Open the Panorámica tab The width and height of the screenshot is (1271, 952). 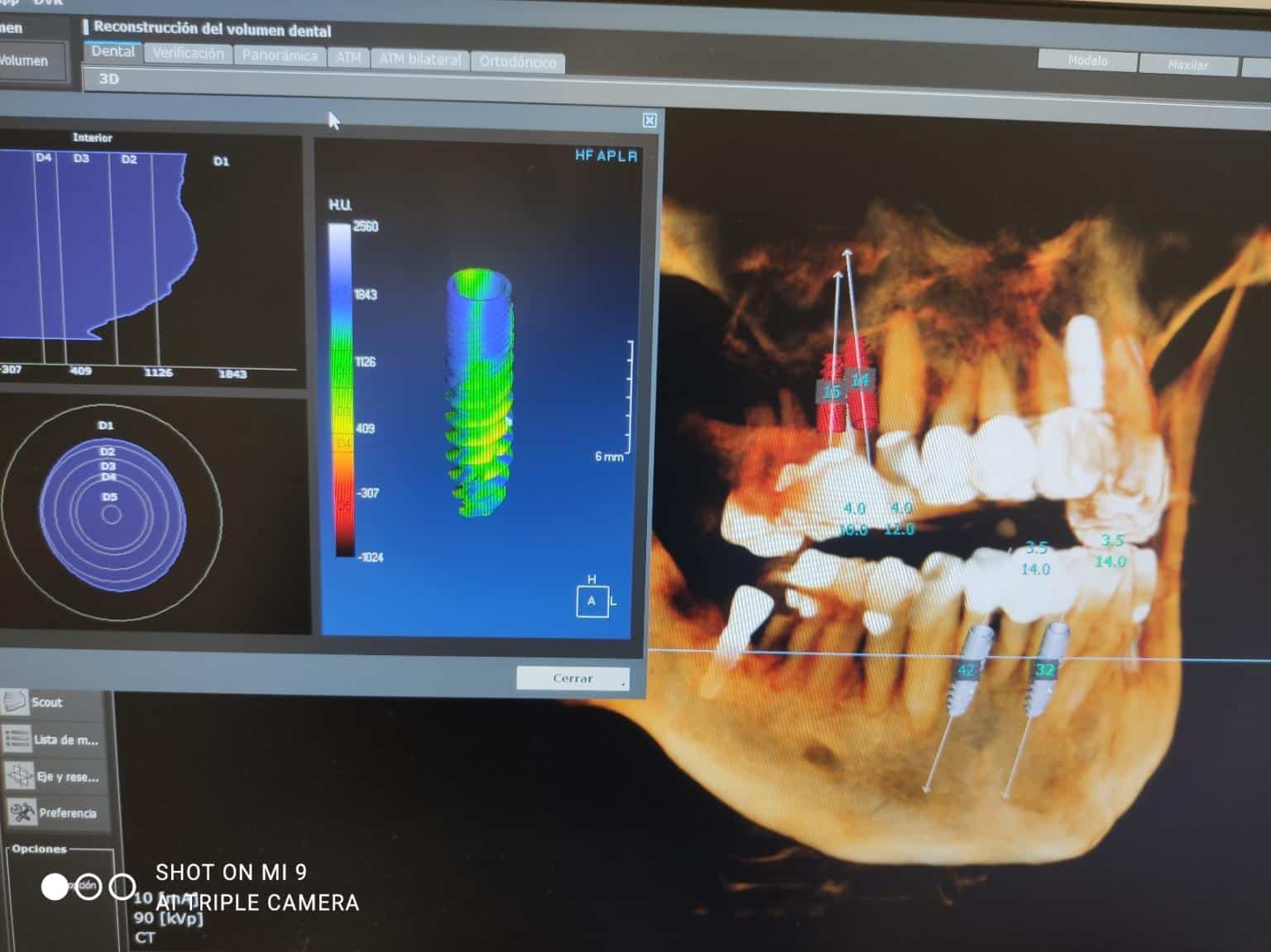click(x=280, y=55)
